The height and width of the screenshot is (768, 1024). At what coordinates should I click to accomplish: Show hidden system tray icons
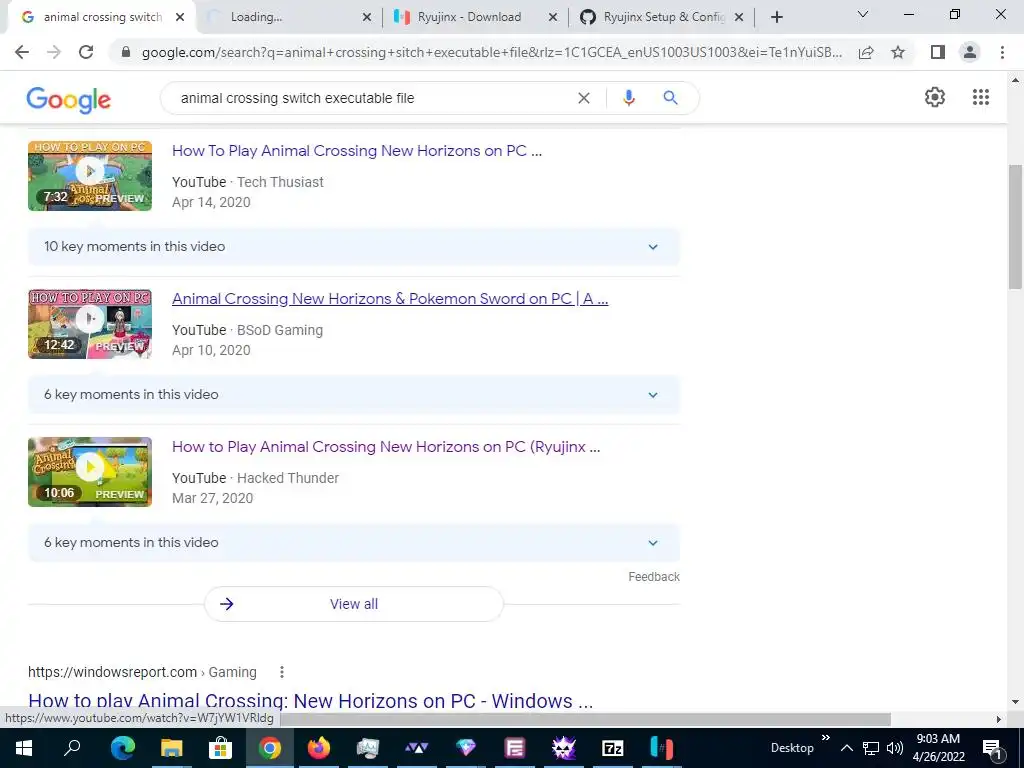(846, 748)
